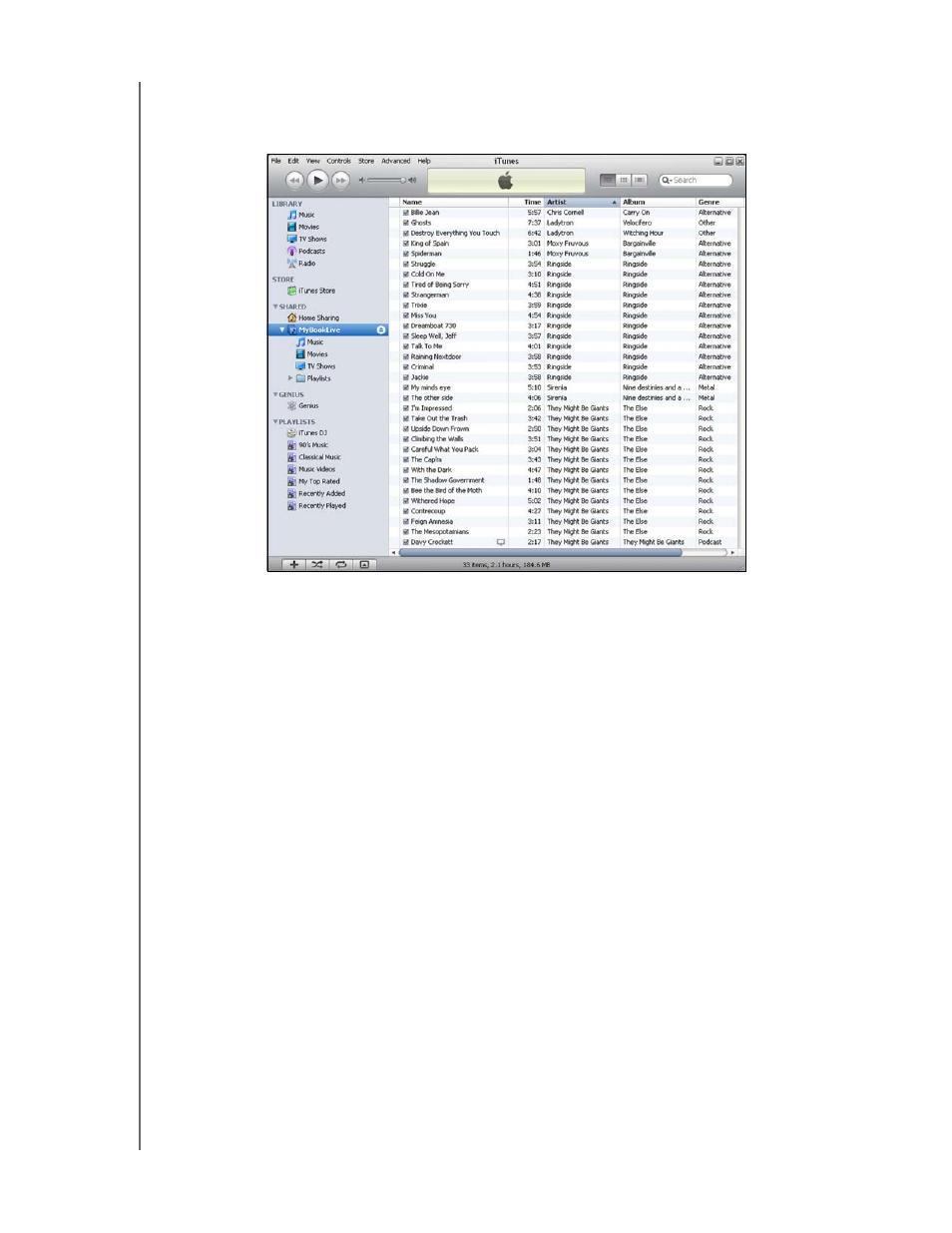Open the Recently Added playlist
The image size is (952, 1233).
coord(316,493)
